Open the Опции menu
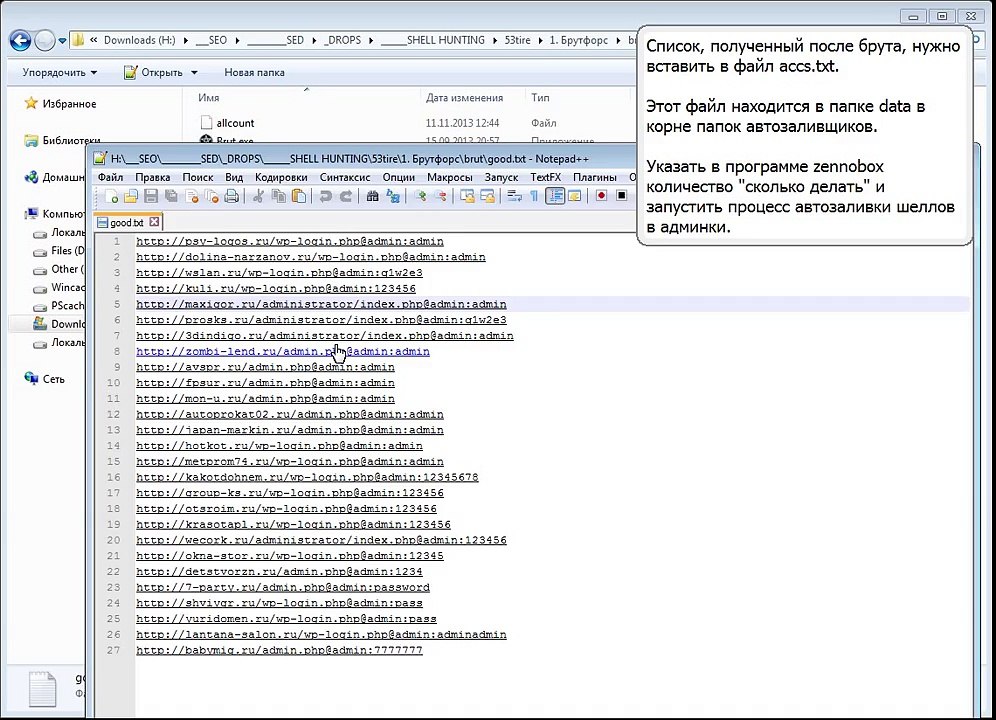996x720 pixels. point(398,177)
